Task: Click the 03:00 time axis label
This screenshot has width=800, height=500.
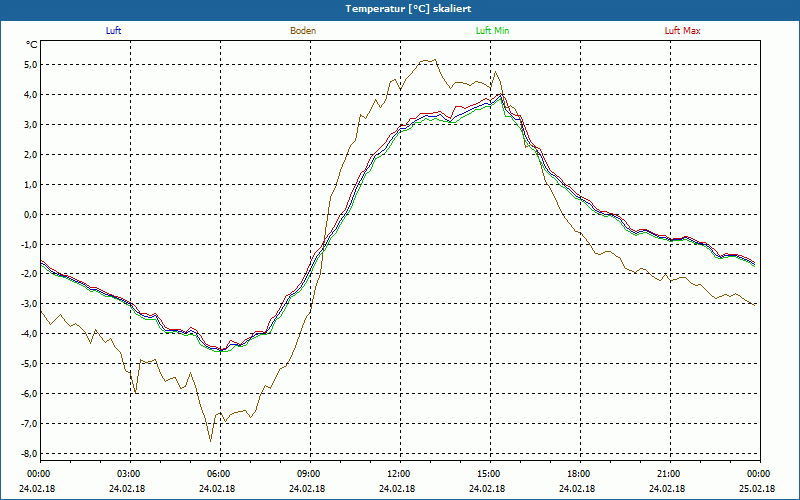Action: point(130,474)
